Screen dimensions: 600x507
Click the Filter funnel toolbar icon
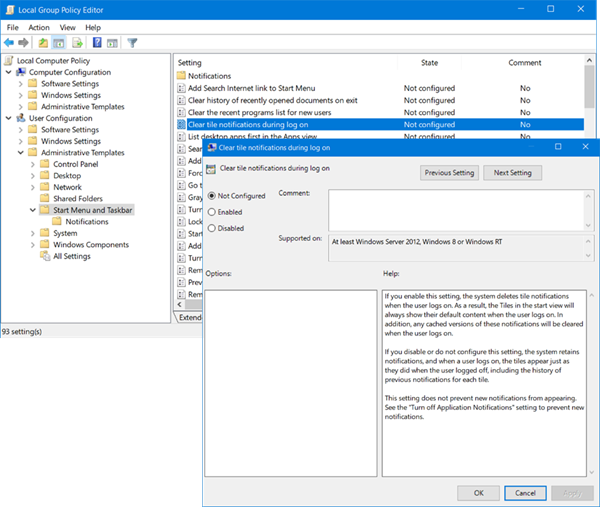click(x=132, y=43)
